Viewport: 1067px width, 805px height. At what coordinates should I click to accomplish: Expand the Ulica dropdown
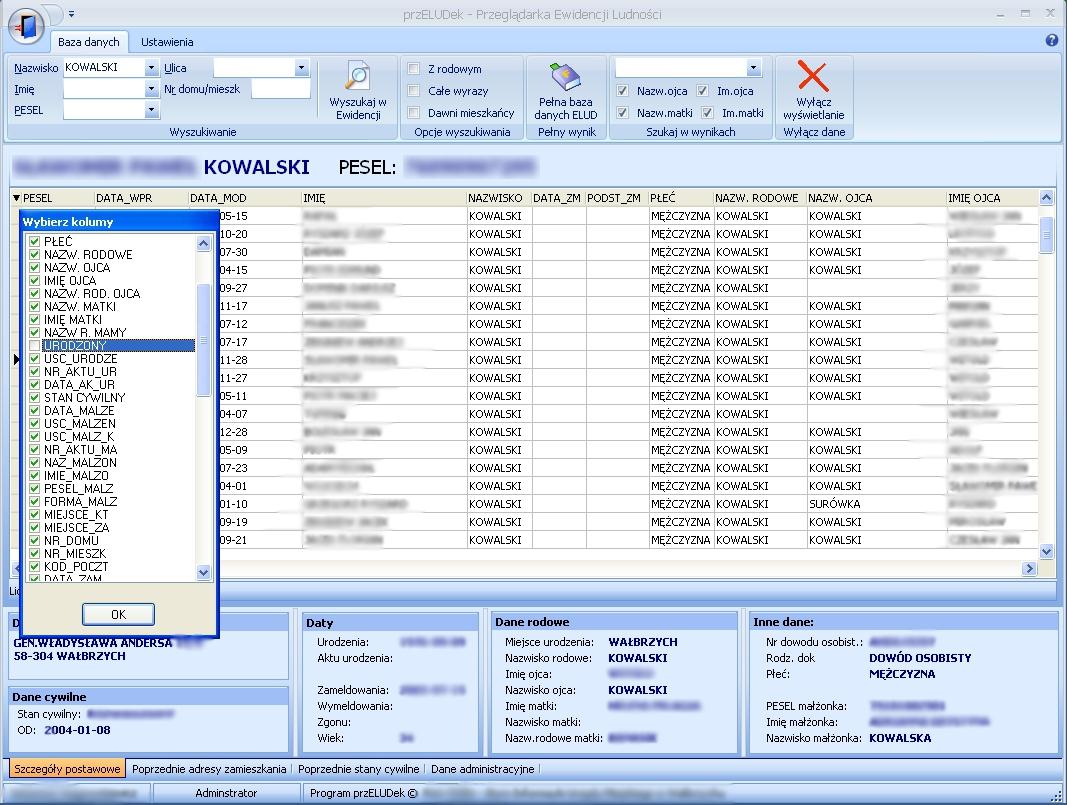click(x=301, y=67)
